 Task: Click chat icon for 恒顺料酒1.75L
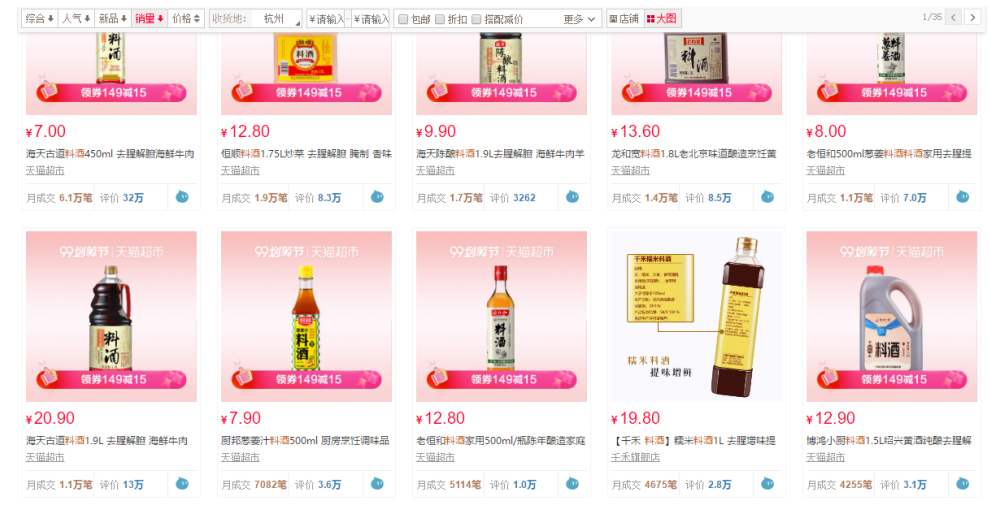click(377, 197)
